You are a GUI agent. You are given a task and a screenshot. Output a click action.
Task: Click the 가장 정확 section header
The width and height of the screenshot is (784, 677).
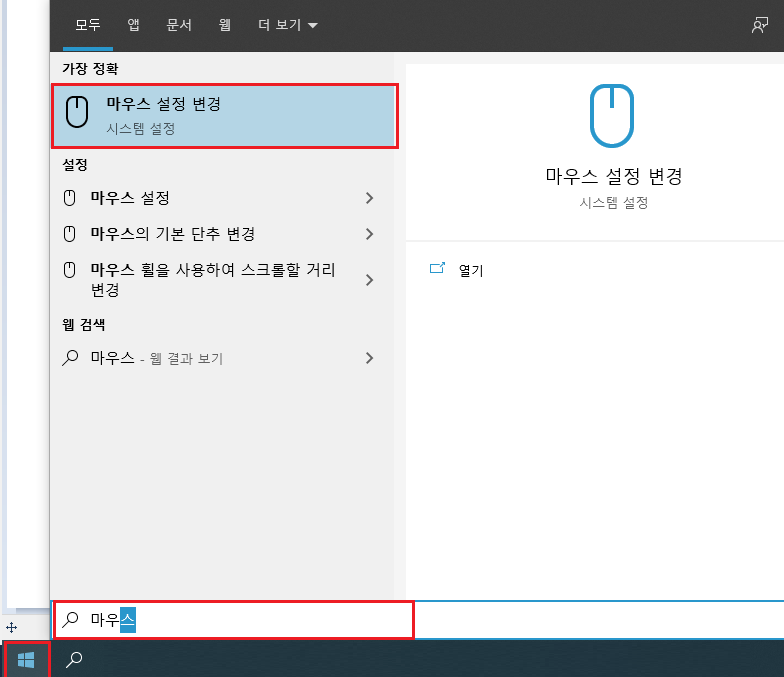click(x=90, y=68)
